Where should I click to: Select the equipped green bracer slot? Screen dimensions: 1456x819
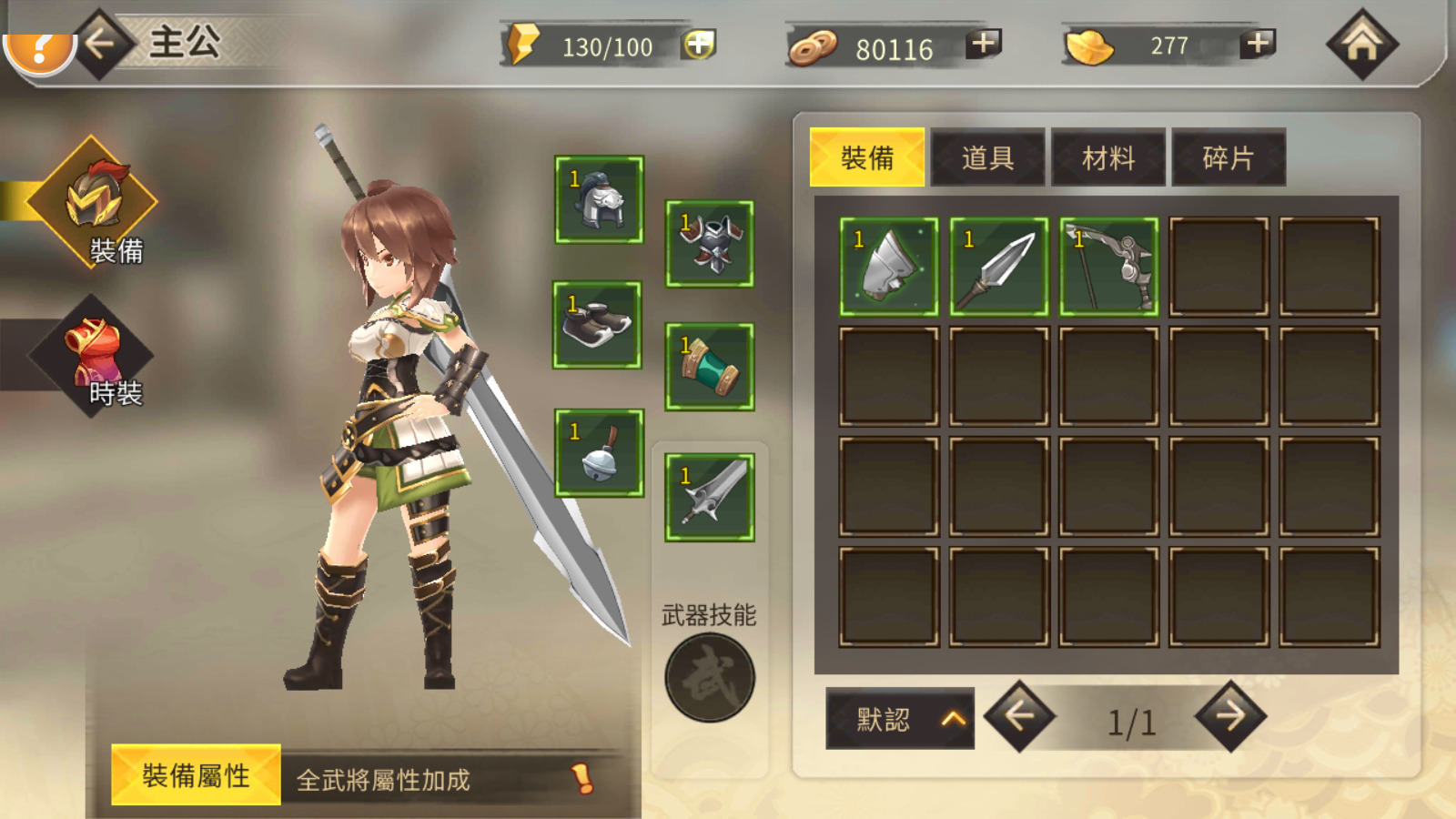tap(709, 367)
